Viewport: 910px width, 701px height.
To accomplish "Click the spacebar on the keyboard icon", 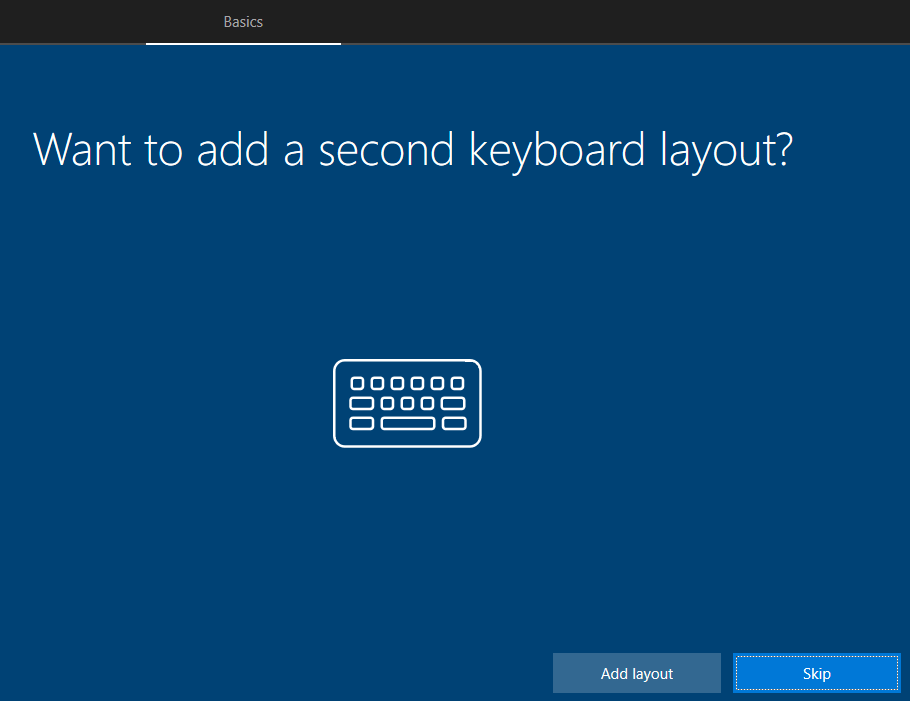I will (x=407, y=423).
